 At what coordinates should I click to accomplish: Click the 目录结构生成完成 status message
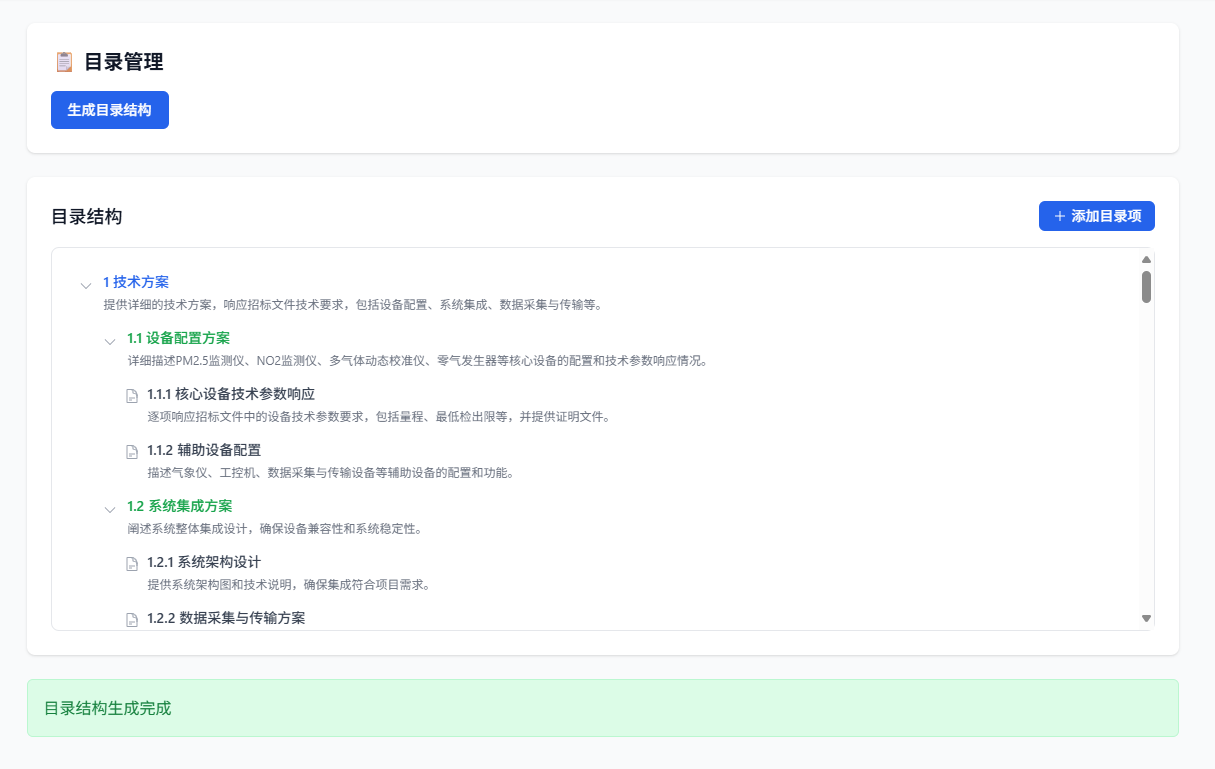(x=603, y=708)
